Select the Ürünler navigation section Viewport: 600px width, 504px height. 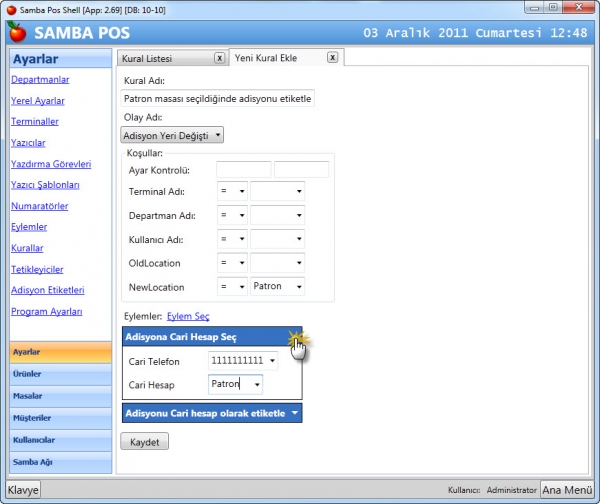coord(61,374)
